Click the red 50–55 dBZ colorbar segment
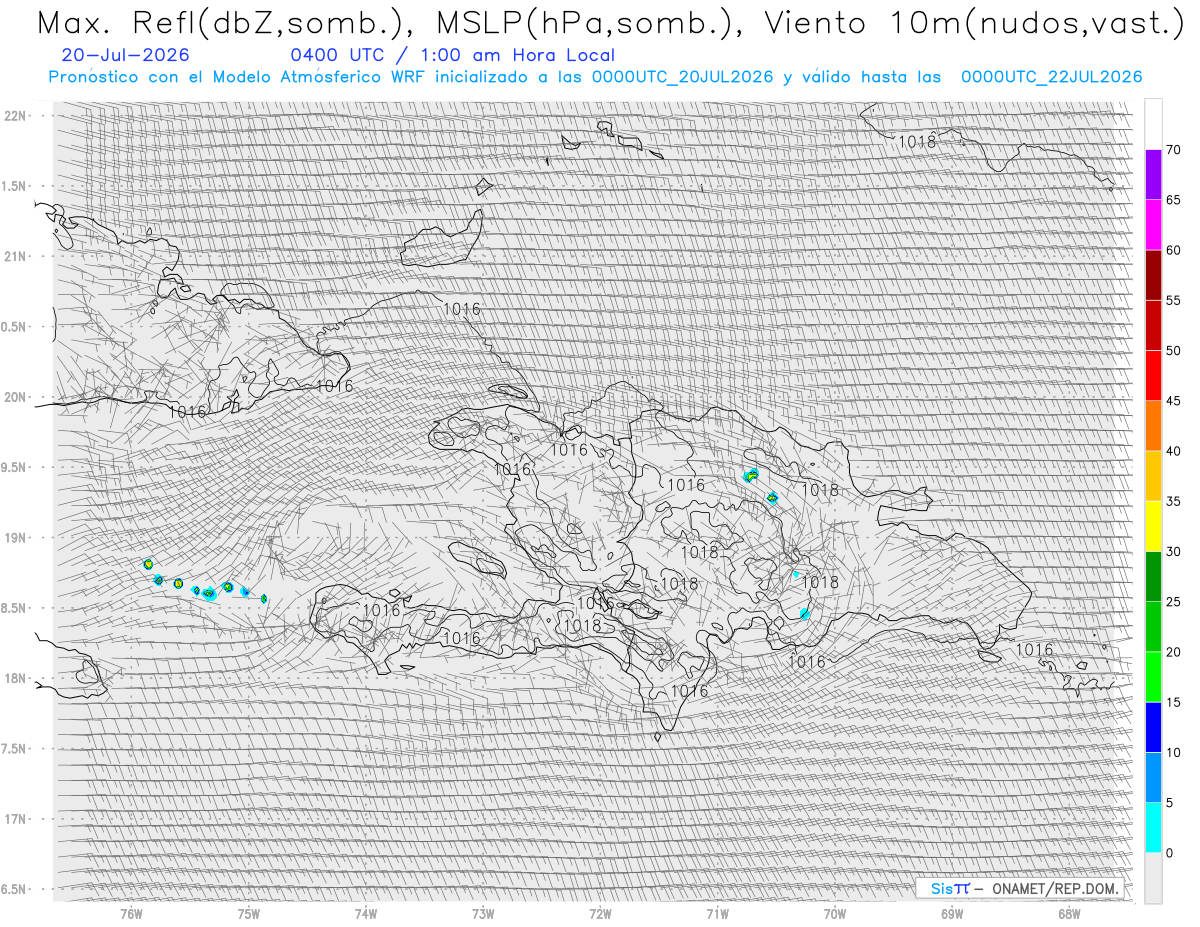 pyautogui.click(x=1153, y=325)
